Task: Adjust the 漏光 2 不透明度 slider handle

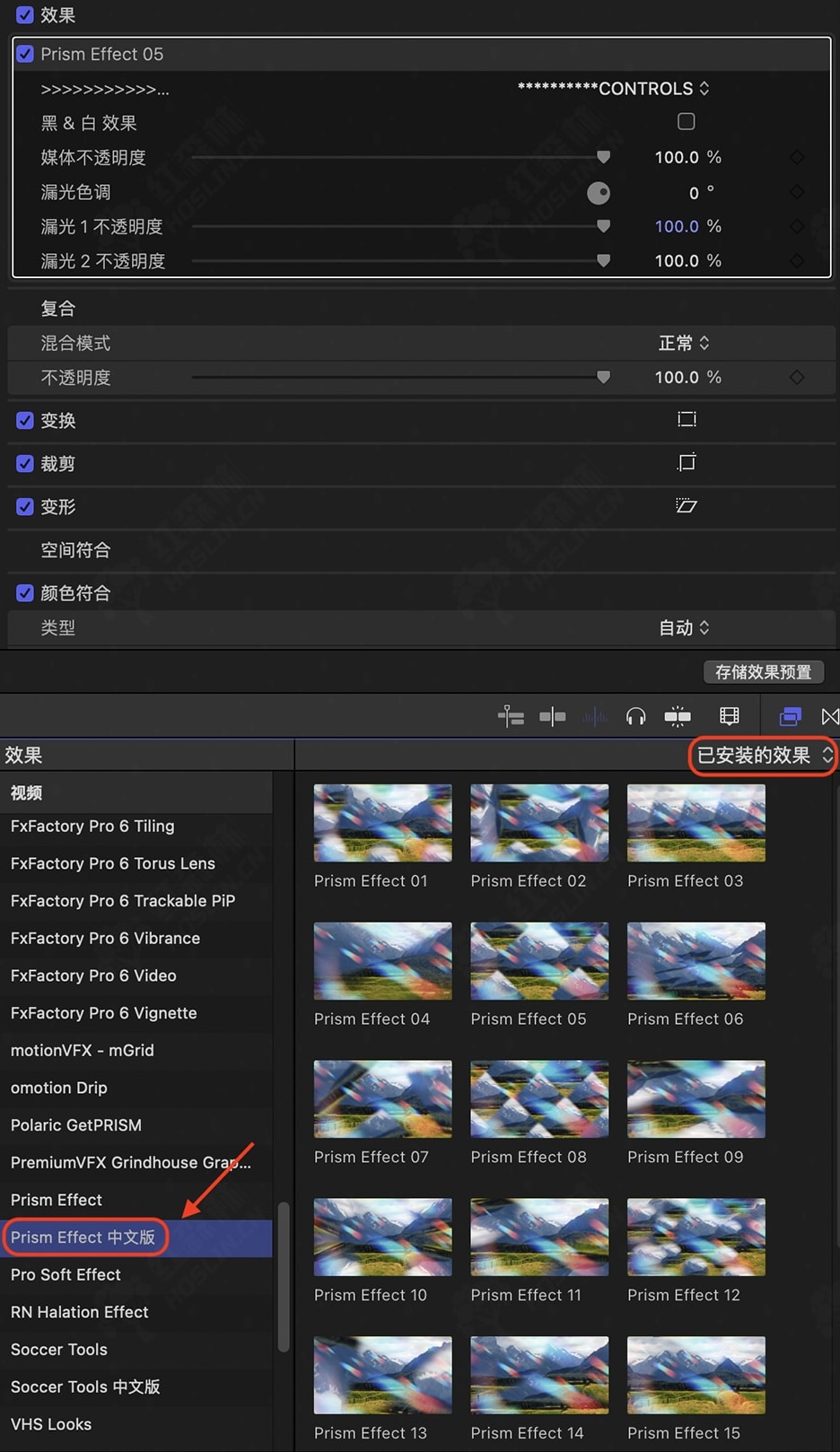Action: (604, 260)
